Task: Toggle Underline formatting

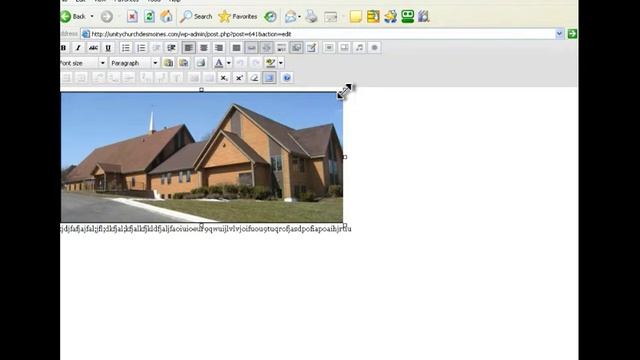Action: 108,48
